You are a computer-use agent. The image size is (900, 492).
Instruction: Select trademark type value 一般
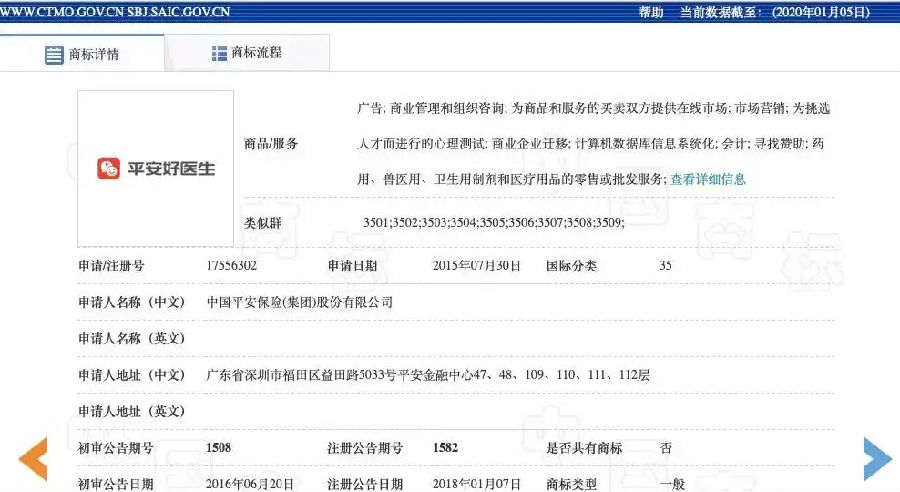click(x=672, y=484)
